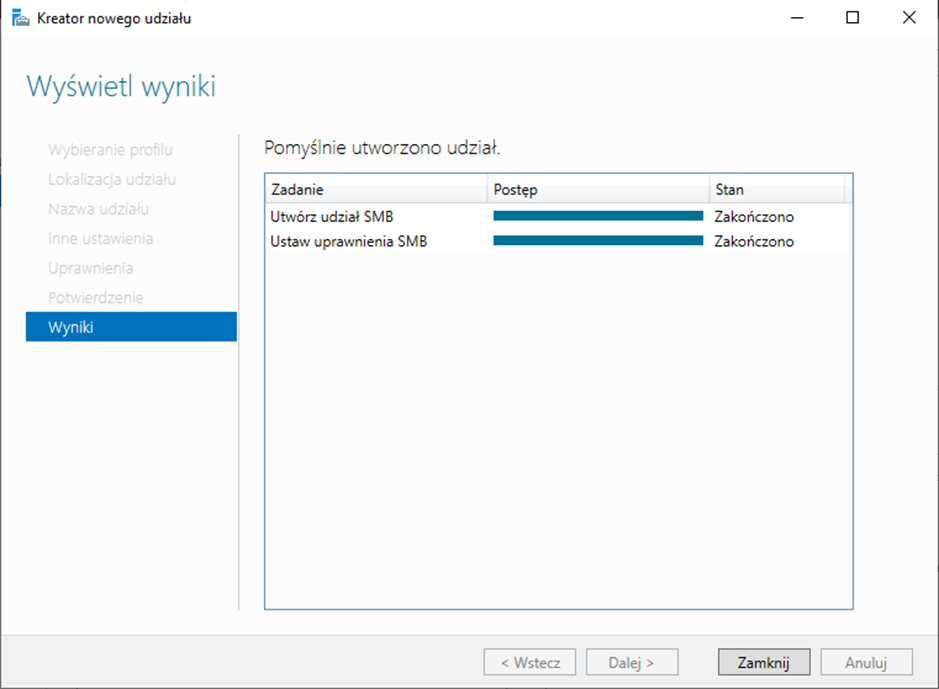Click the Anuluj button
Image resolution: width=939 pixels, height=689 pixels.
(866, 662)
